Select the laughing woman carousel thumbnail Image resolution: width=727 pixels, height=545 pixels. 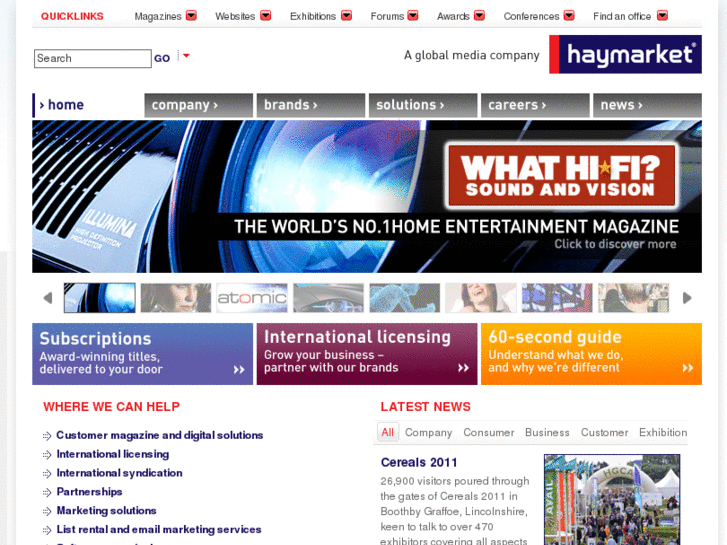click(x=481, y=298)
